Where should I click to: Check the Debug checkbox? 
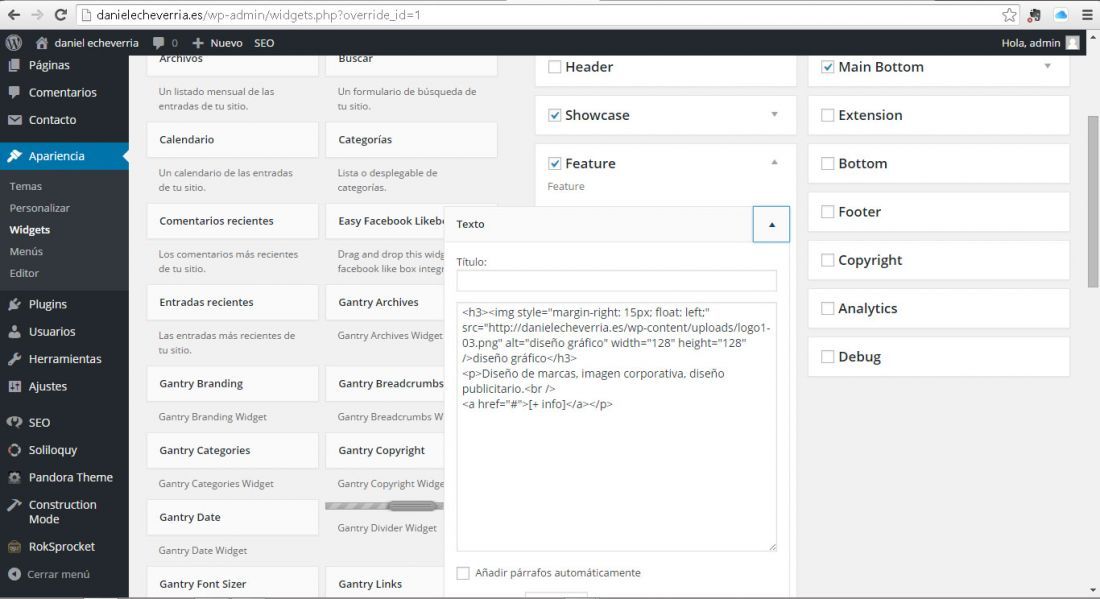pos(828,357)
